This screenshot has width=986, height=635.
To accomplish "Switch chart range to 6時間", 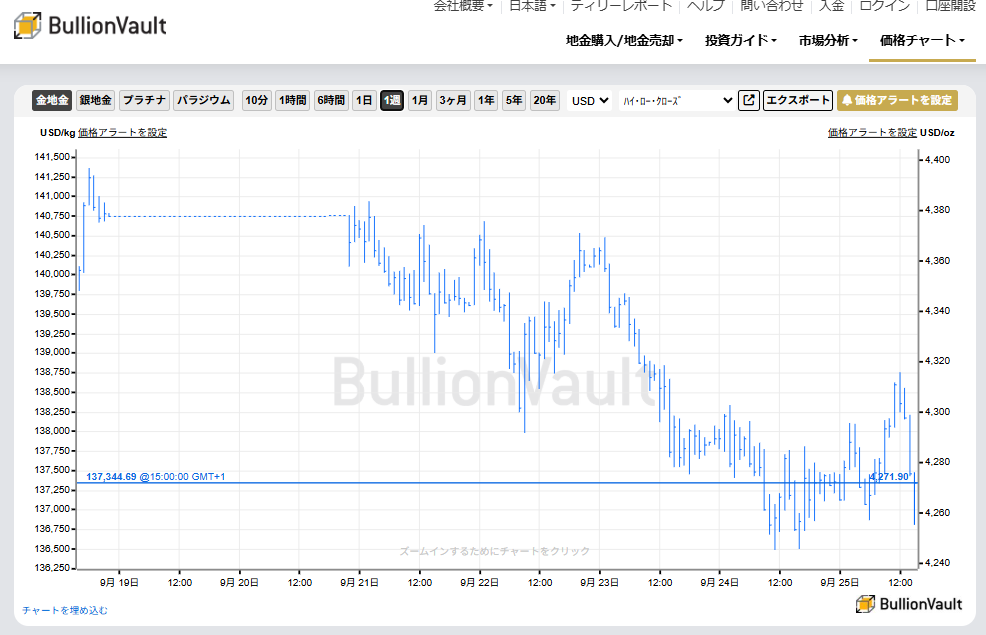I will [331, 100].
